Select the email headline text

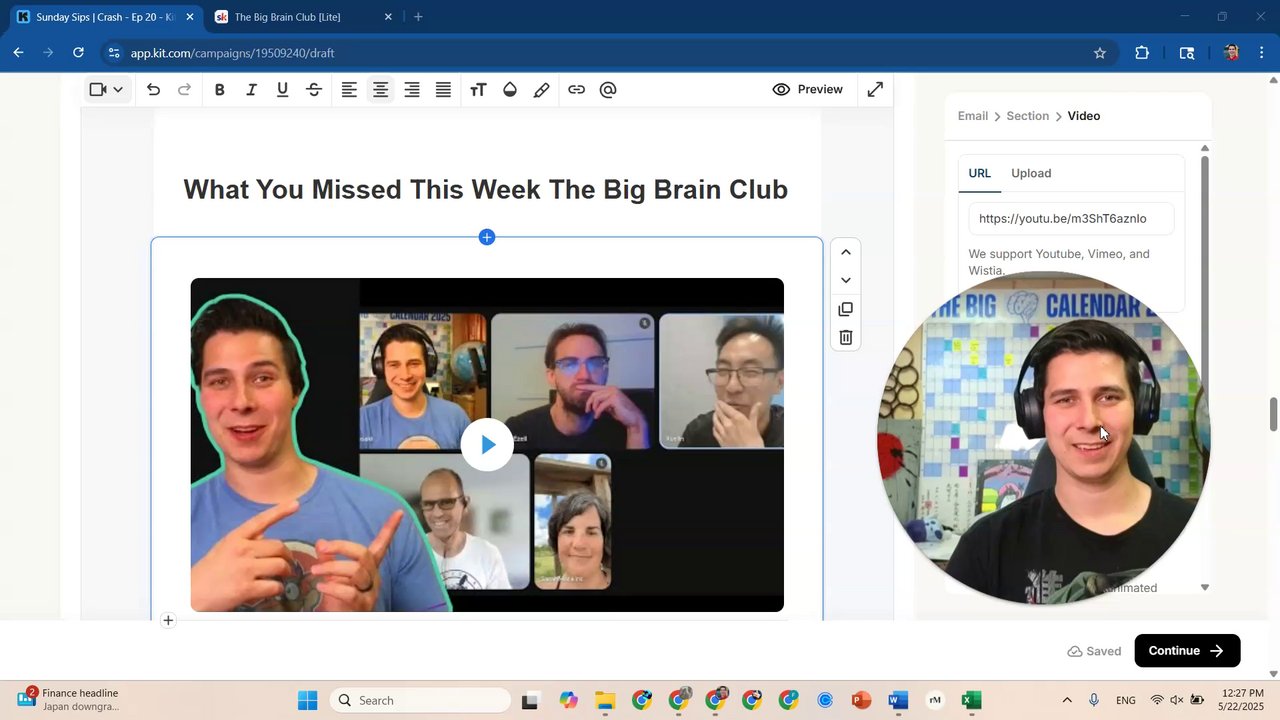[485, 190]
